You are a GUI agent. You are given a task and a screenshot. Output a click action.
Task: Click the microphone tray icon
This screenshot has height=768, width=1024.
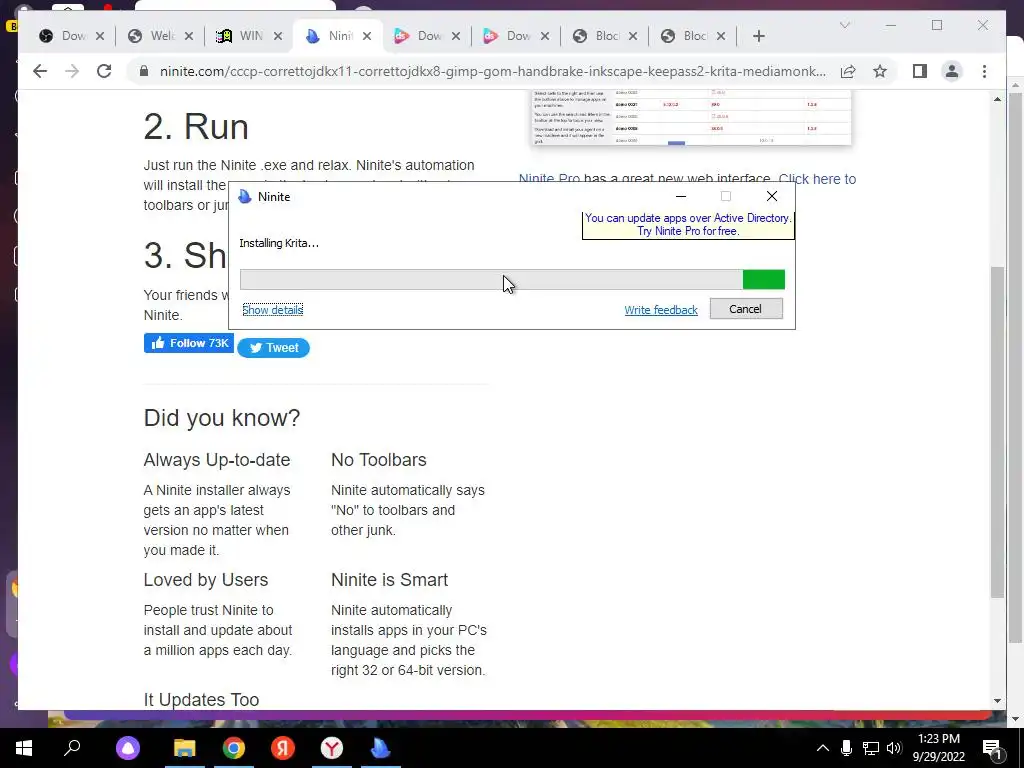pyautogui.click(x=846, y=748)
